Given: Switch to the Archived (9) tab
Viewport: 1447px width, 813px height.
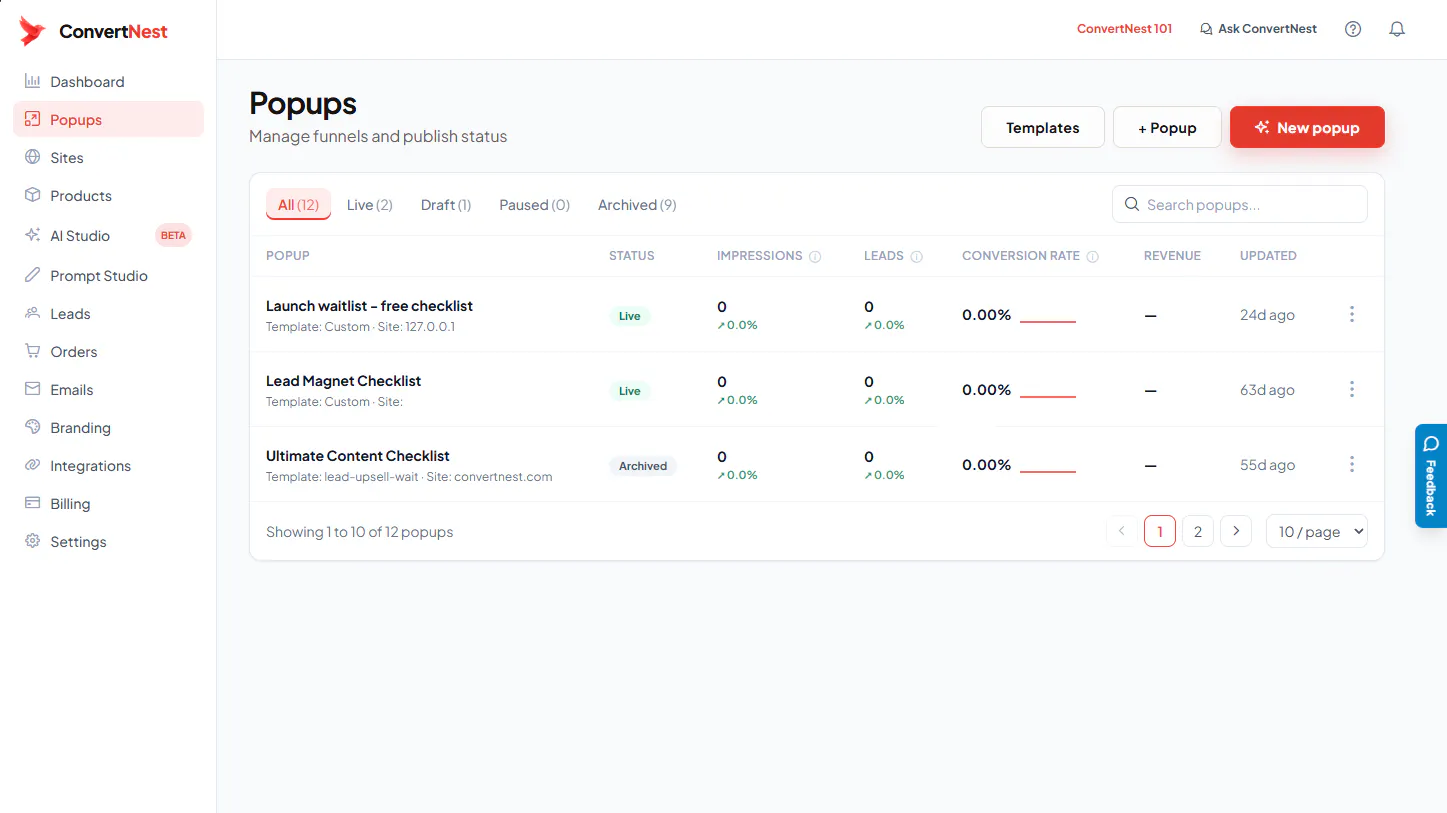Looking at the screenshot, I should point(637,205).
